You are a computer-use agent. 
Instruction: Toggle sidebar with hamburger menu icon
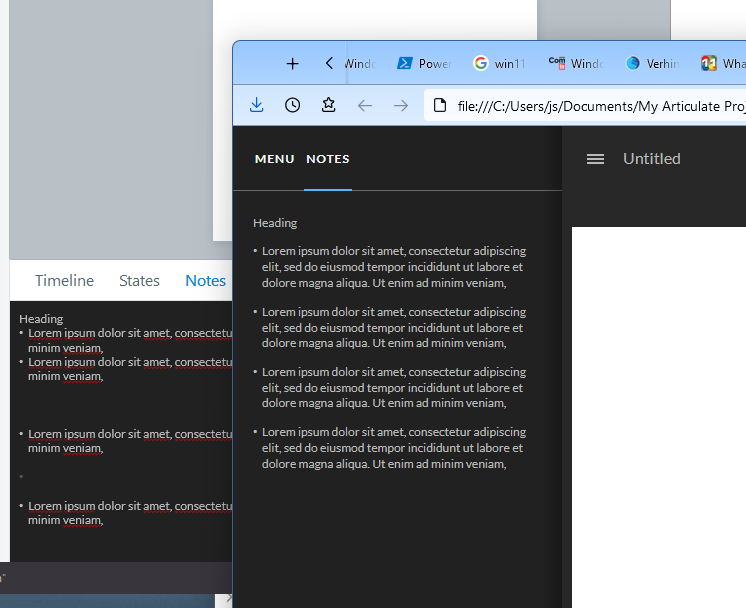(595, 159)
